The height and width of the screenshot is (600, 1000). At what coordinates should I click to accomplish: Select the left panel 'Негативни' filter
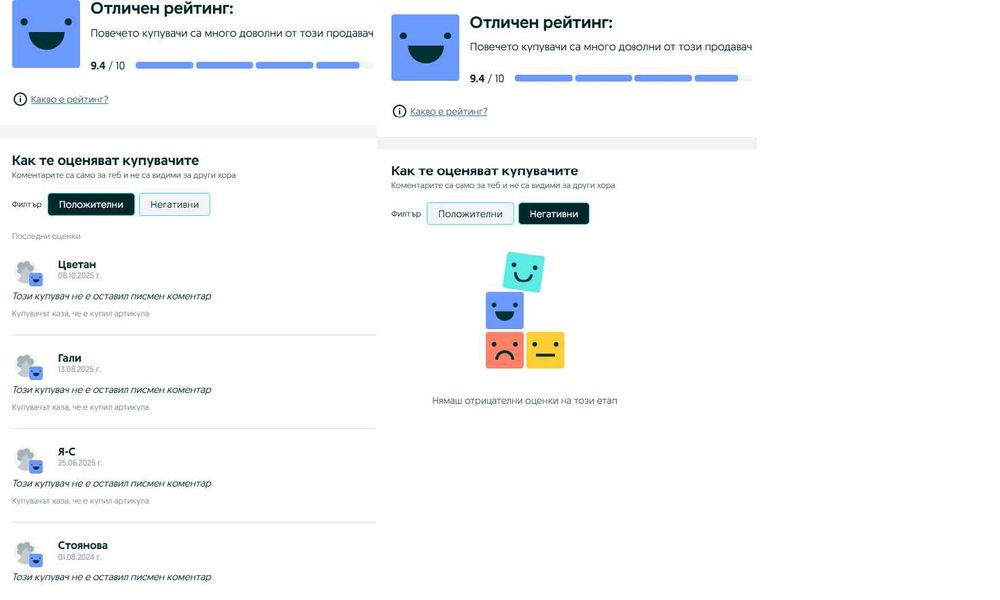174,205
